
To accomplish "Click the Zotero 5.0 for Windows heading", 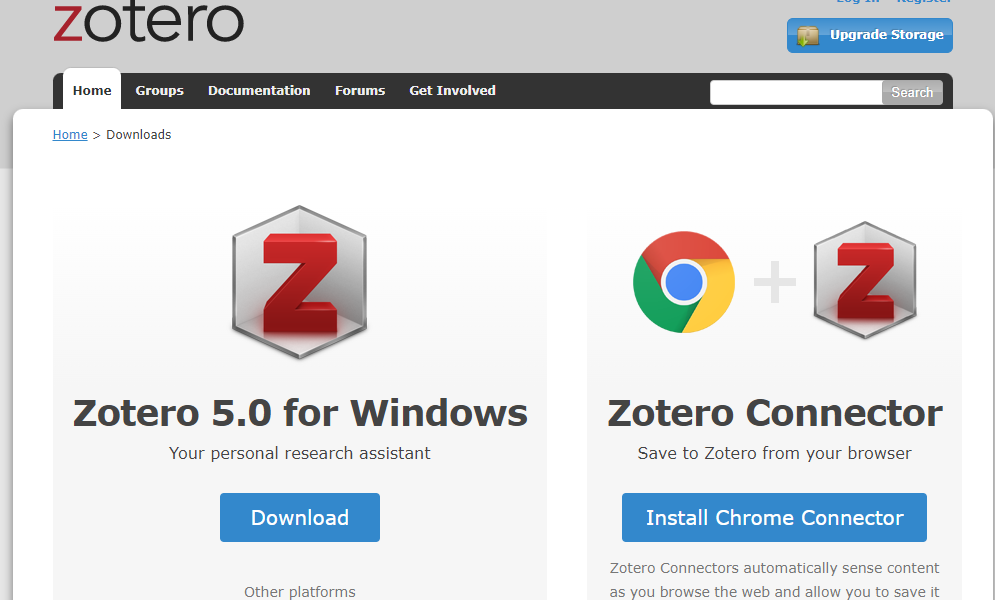I will [300, 413].
